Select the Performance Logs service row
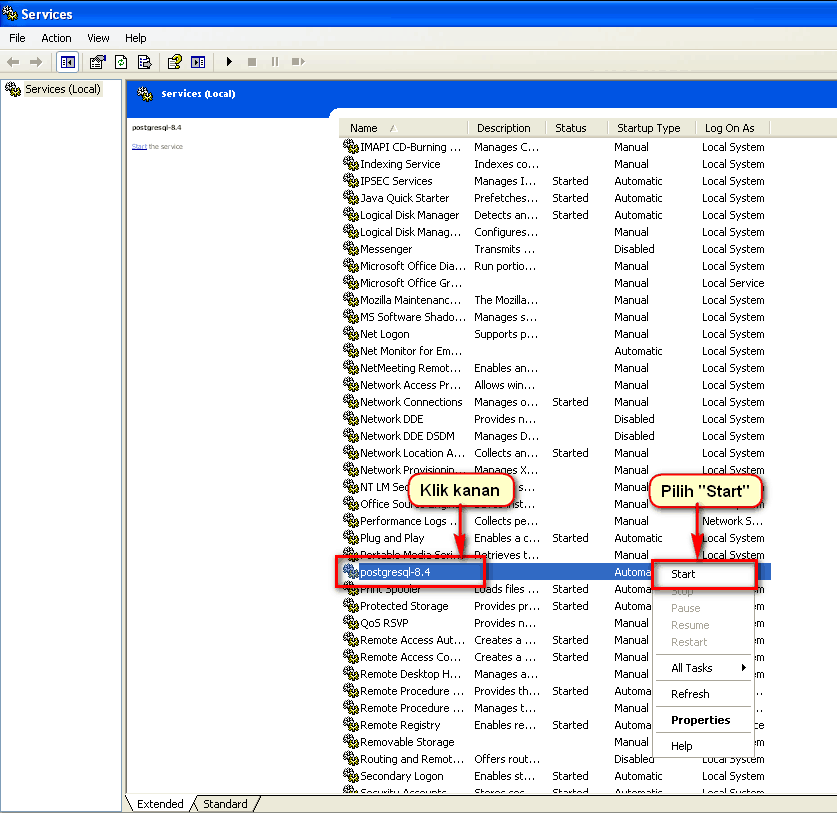This screenshot has width=837, height=813. pyautogui.click(x=555, y=520)
